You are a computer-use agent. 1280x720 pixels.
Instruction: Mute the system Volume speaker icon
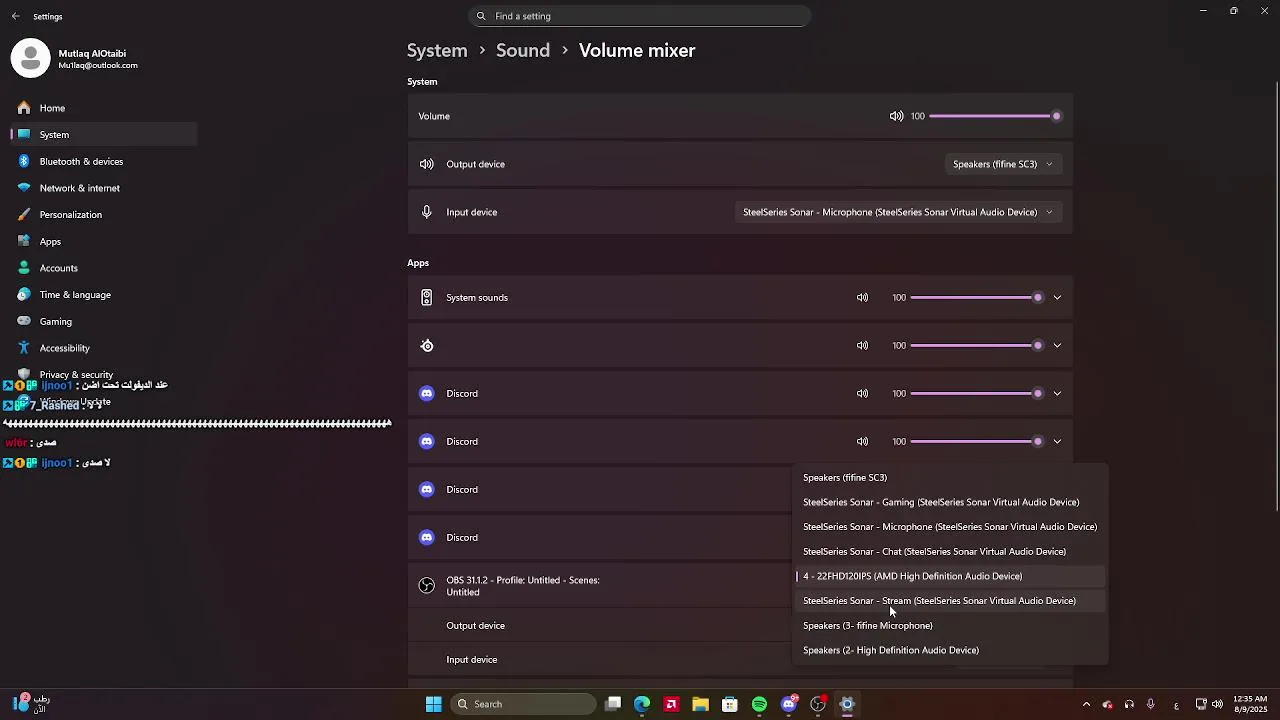tap(896, 116)
